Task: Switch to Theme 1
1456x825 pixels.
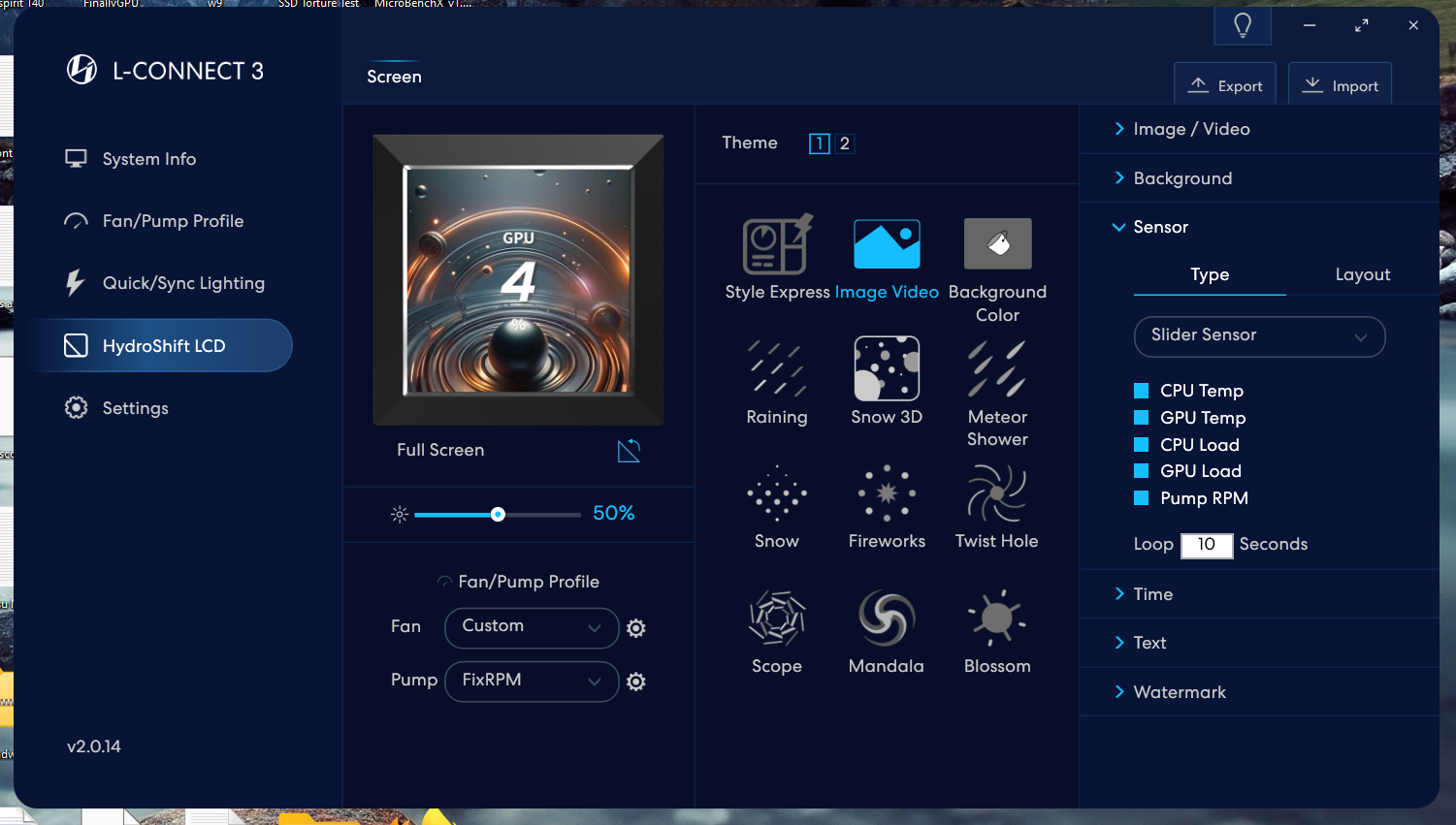Action: coord(820,143)
